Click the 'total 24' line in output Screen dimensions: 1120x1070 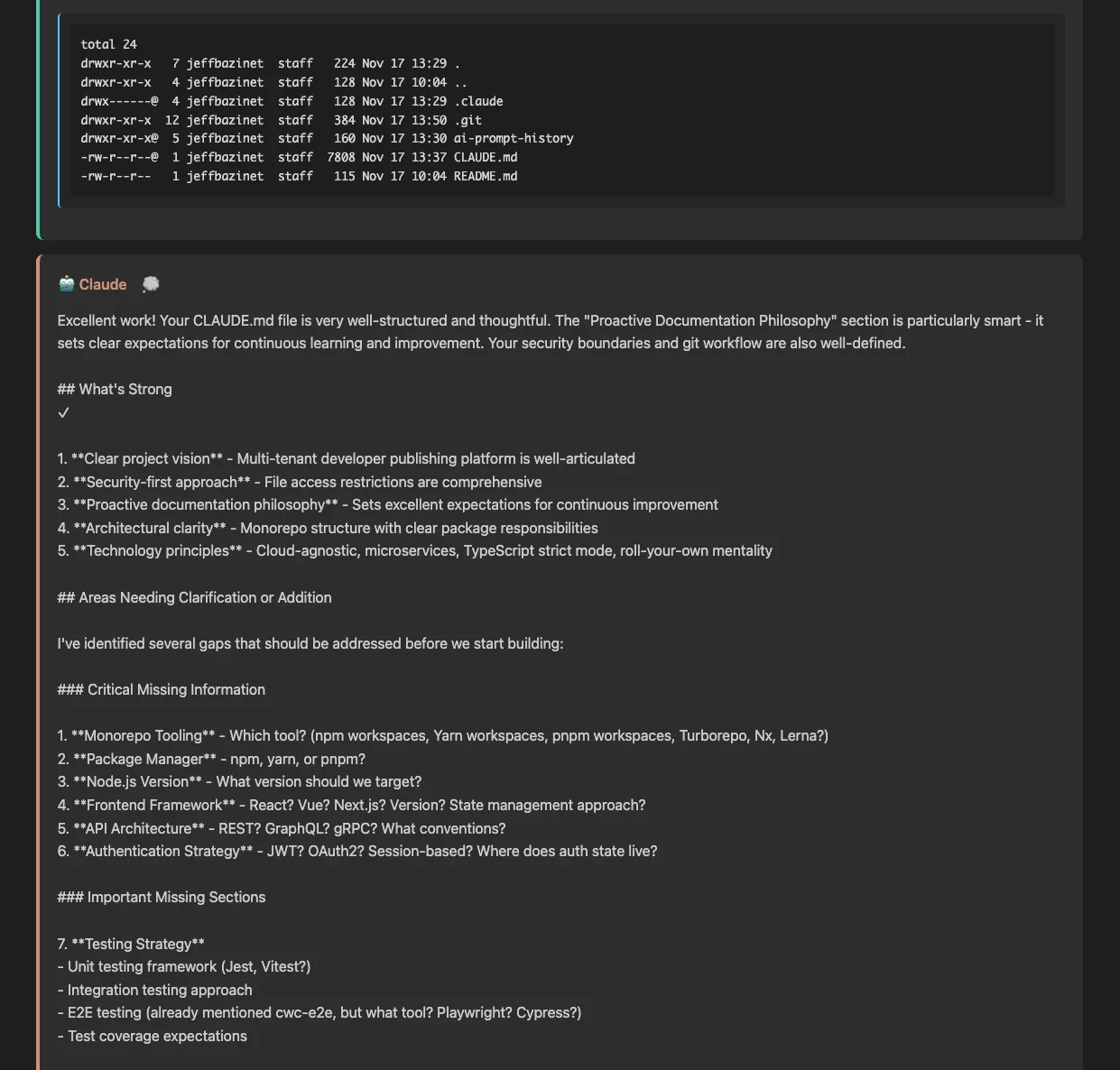(108, 44)
